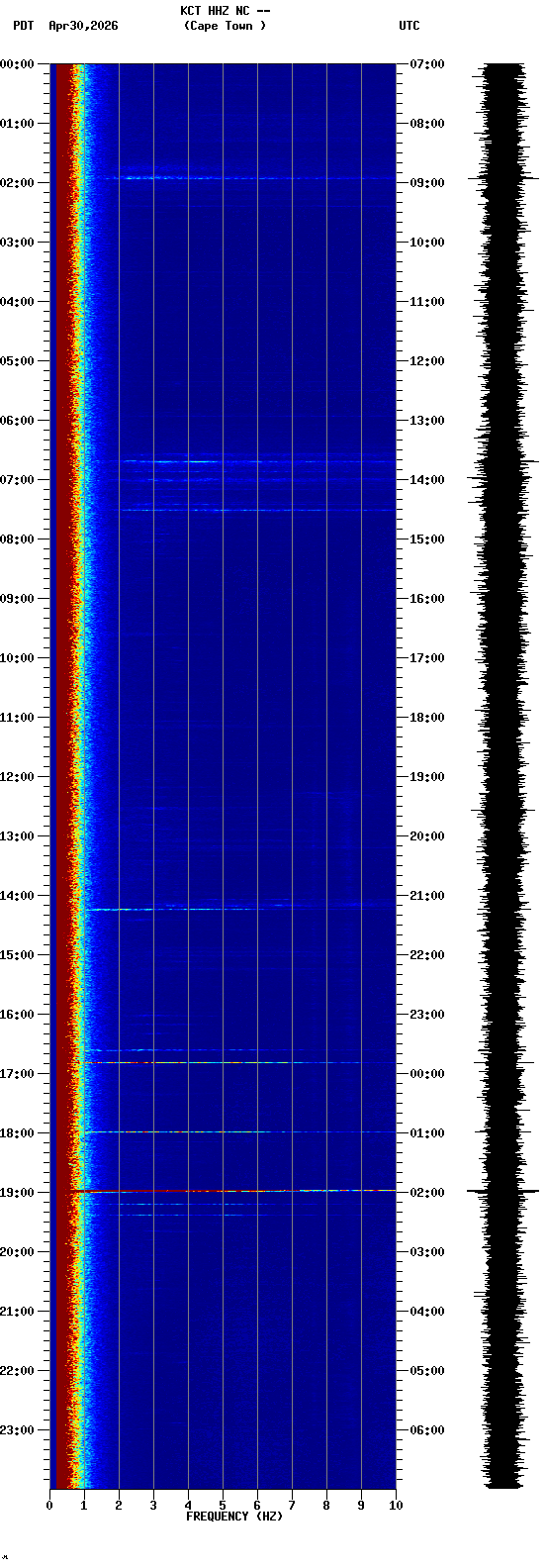Click the UTC axis label '09:00'

click(427, 183)
